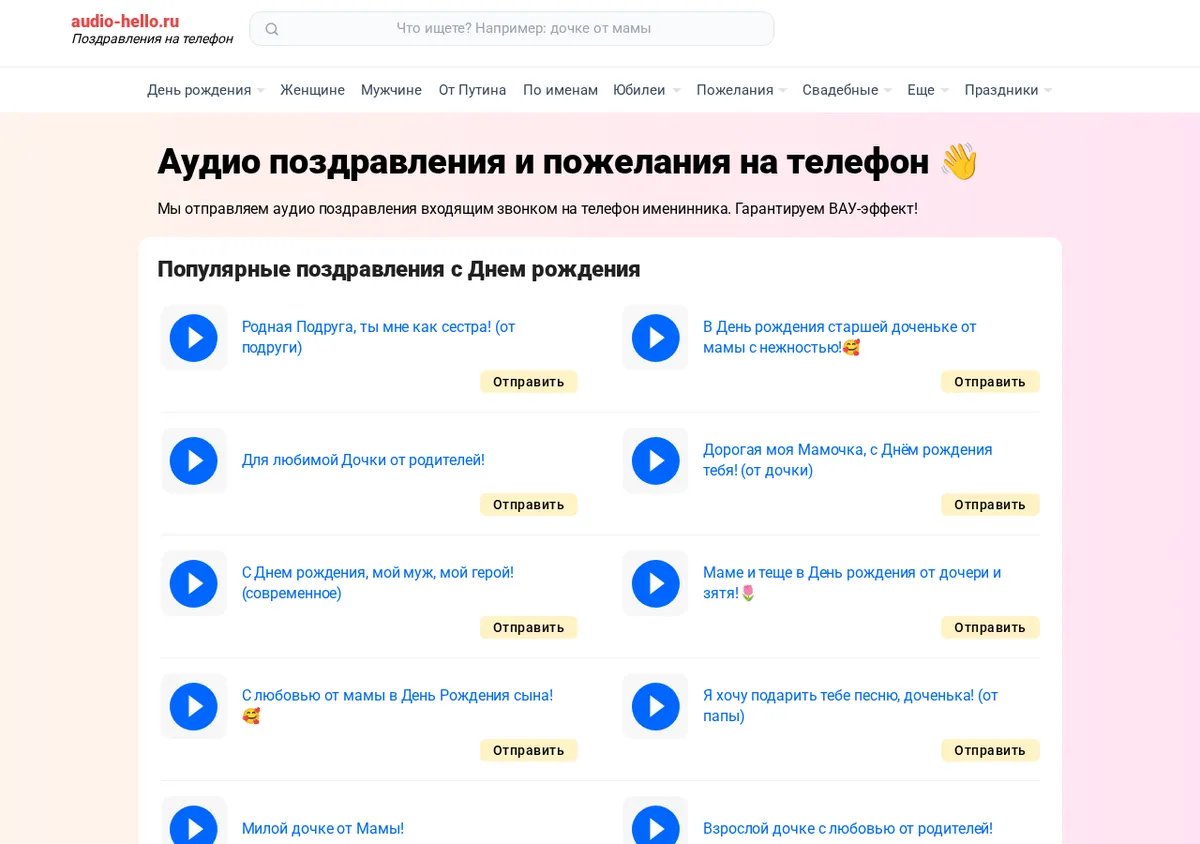Play the 'Родная Подруга' greeting audio
Screen dimensions: 1200x844
coord(194,338)
